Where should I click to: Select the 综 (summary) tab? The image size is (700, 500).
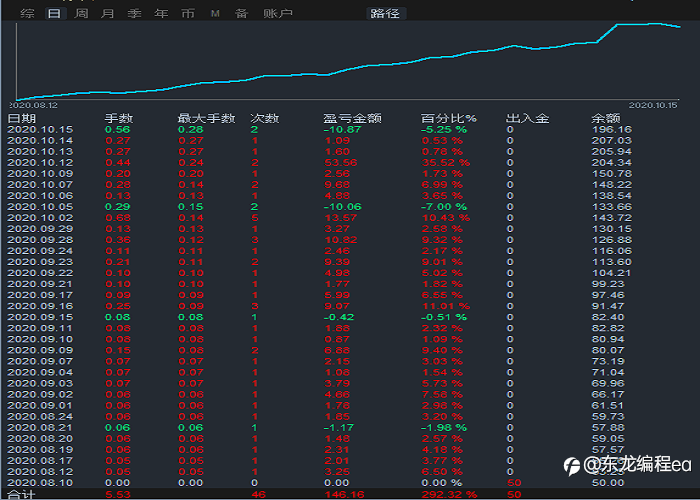point(27,13)
